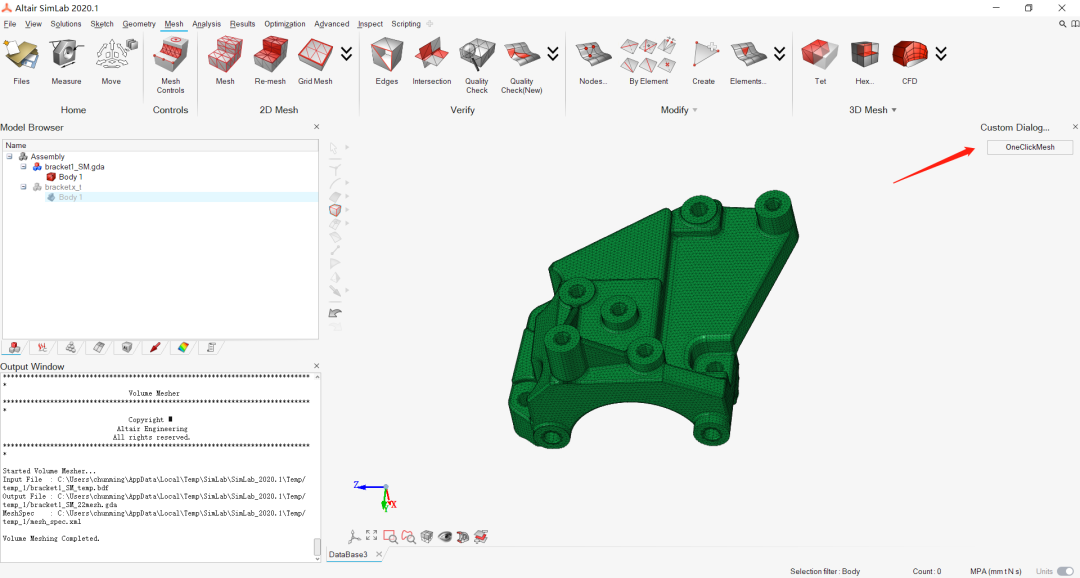Open the red arrow browser tab
Image resolution: width=1080 pixels, height=578 pixels.
pos(155,347)
